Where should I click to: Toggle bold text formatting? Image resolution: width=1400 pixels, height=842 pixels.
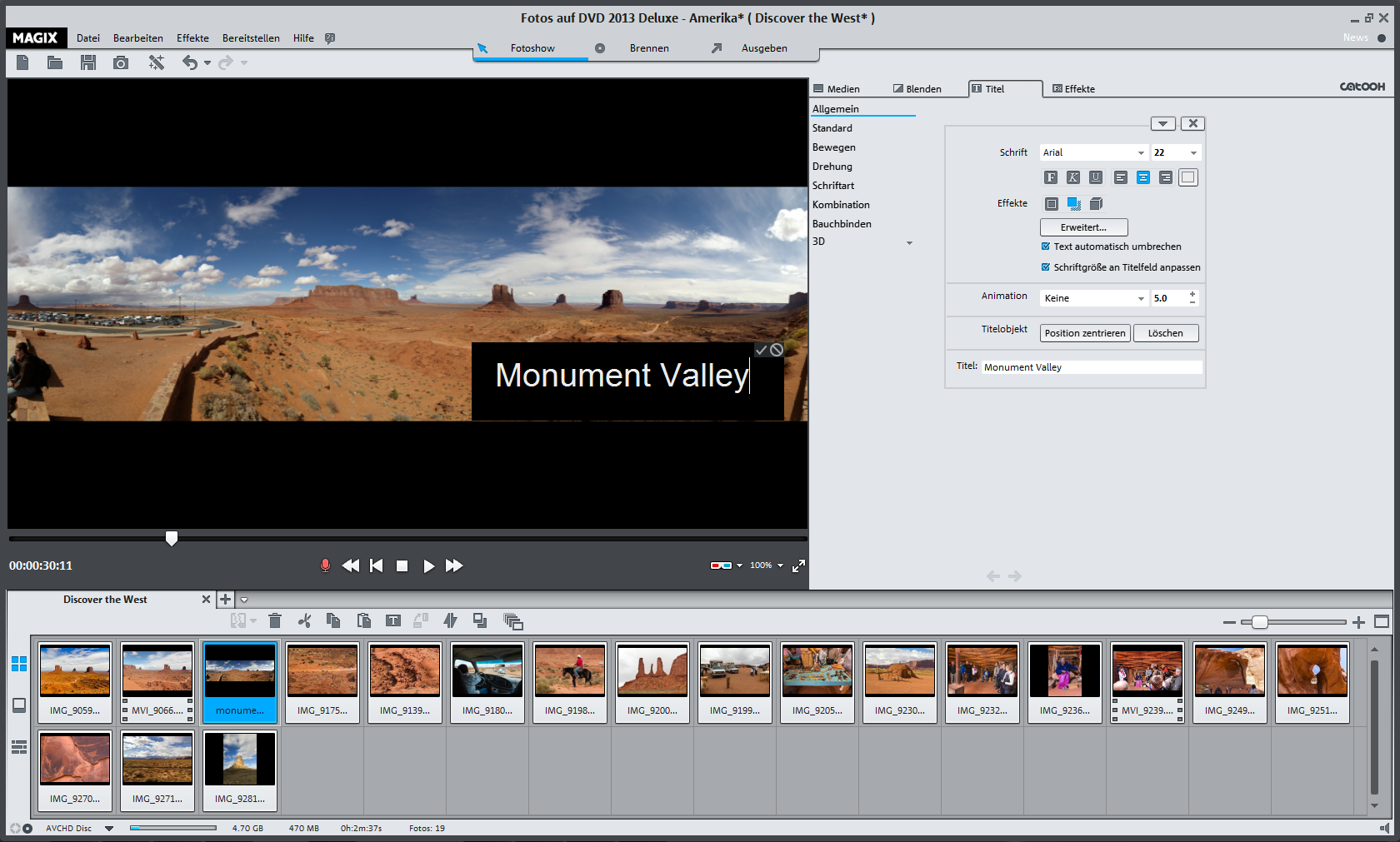click(x=1051, y=177)
